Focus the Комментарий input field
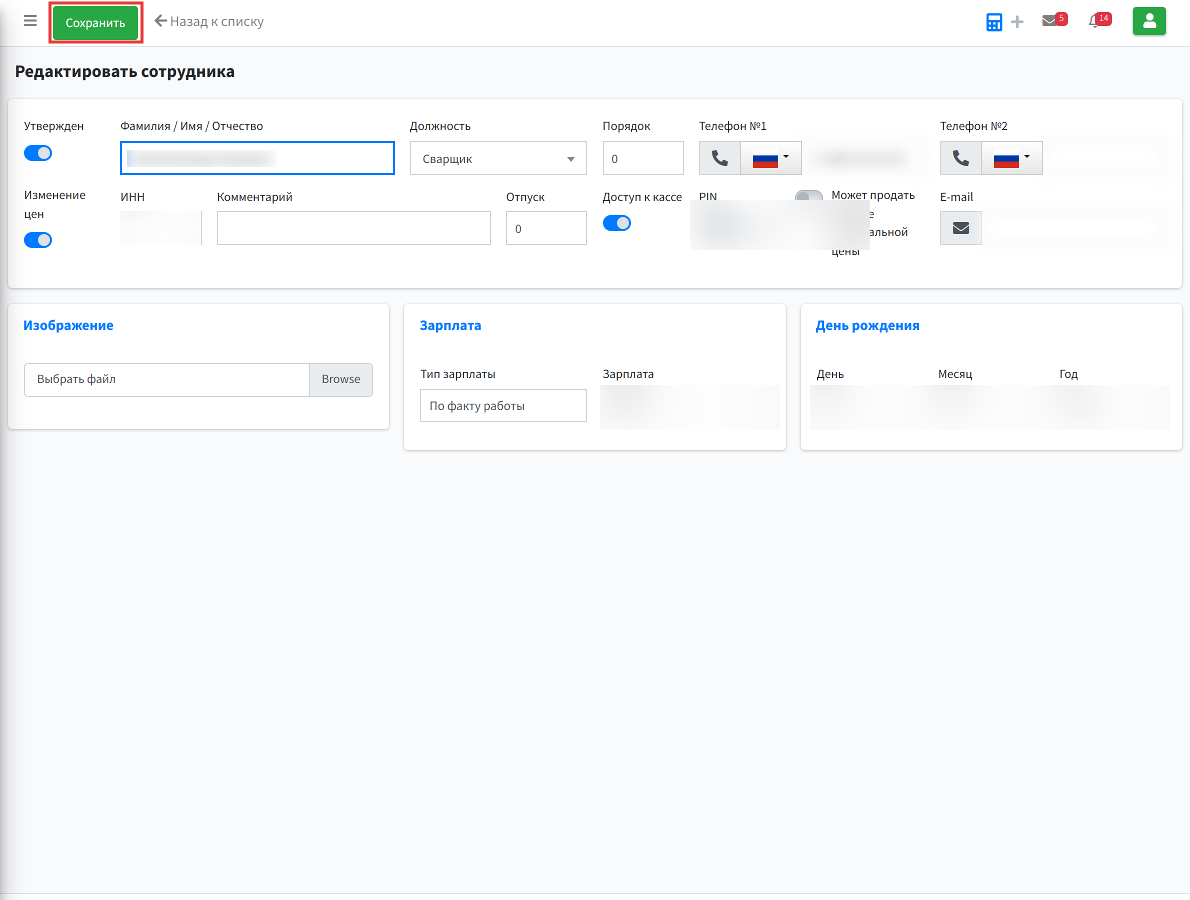Image resolution: width=1190 pixels, height=900 pixels. 354,228
